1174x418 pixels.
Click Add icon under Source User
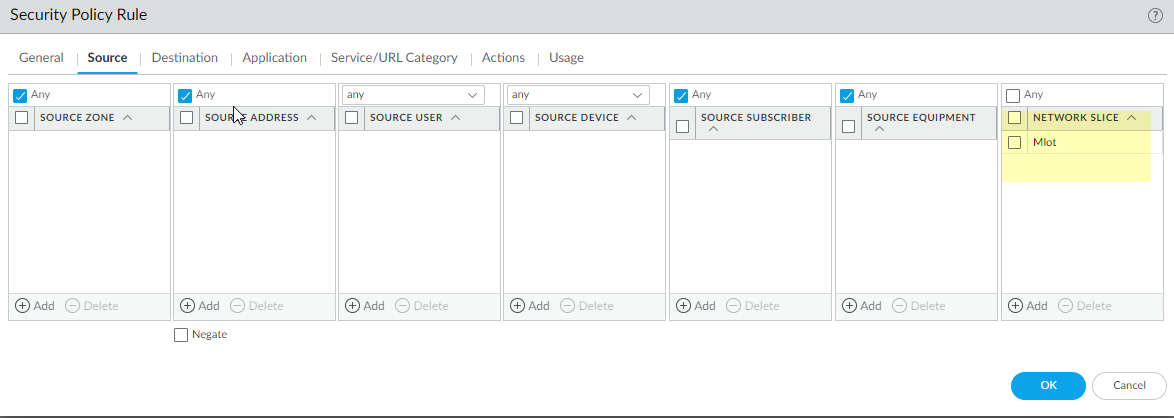pyautogui.click(x=352, y=306)
